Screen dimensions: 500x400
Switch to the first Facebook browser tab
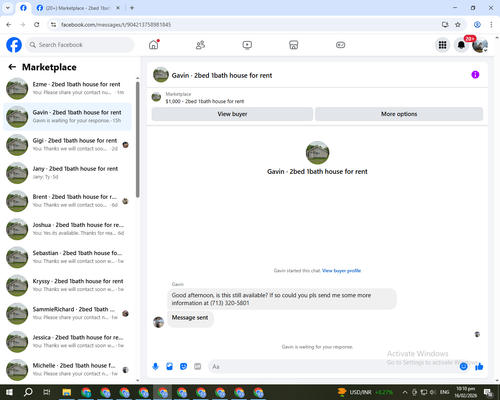(23, 8)
